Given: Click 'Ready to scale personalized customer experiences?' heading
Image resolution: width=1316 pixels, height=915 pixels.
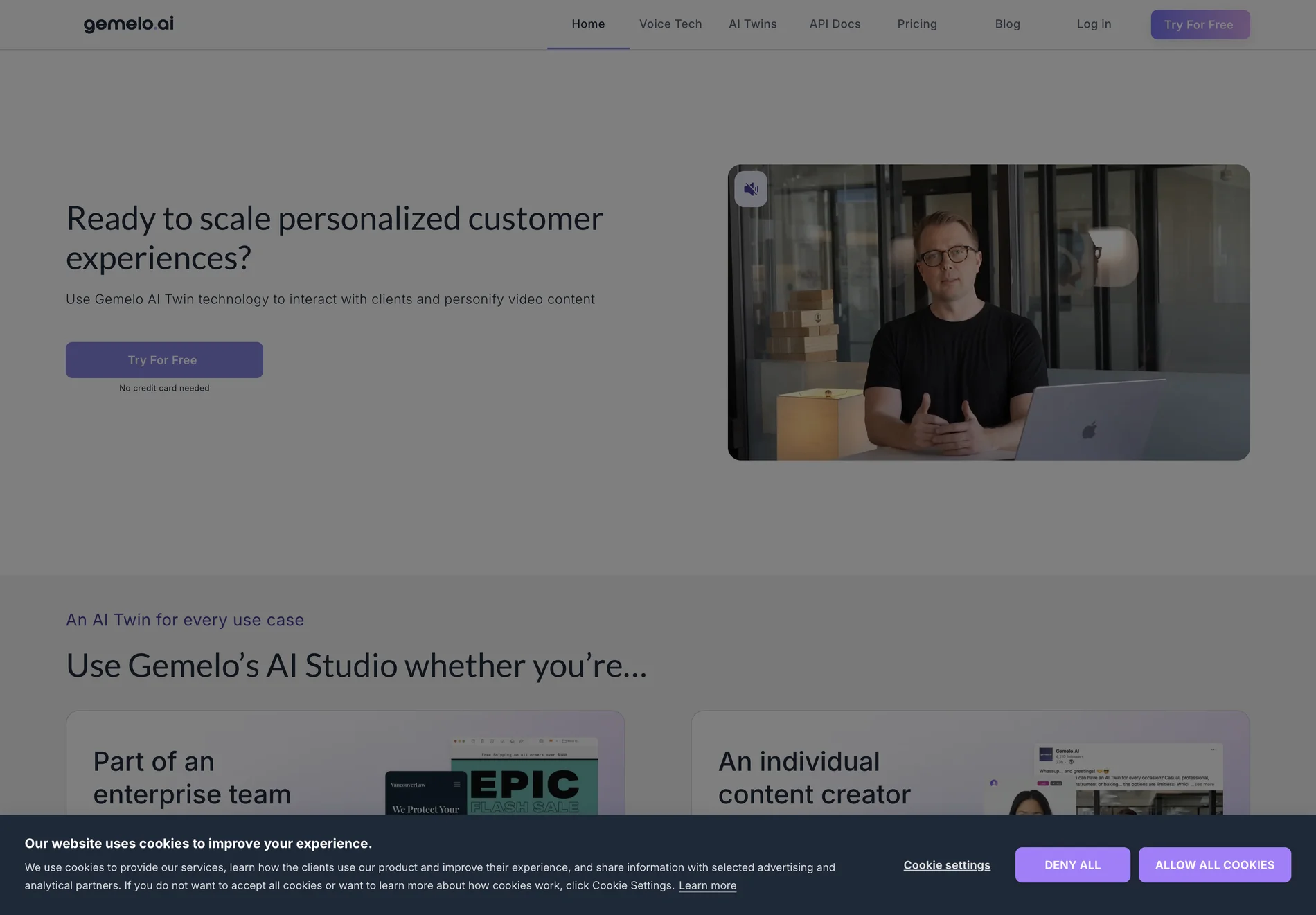Looking at the screenshot, I should click(335, 238).
